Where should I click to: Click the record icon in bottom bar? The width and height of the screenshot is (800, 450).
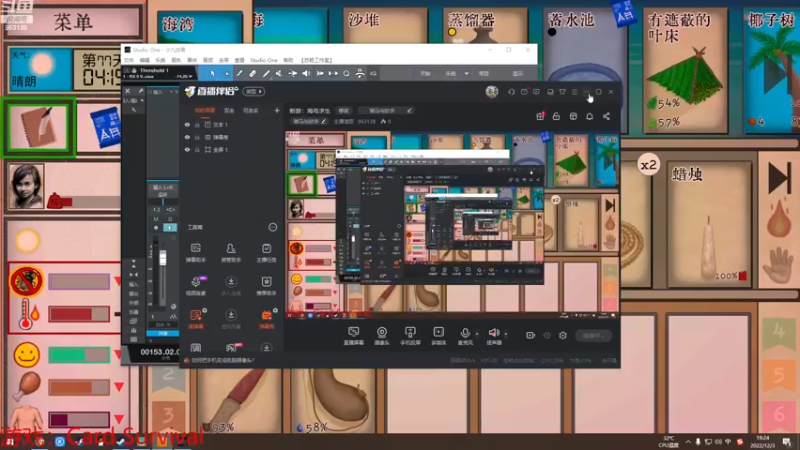(x=531, y=335)
